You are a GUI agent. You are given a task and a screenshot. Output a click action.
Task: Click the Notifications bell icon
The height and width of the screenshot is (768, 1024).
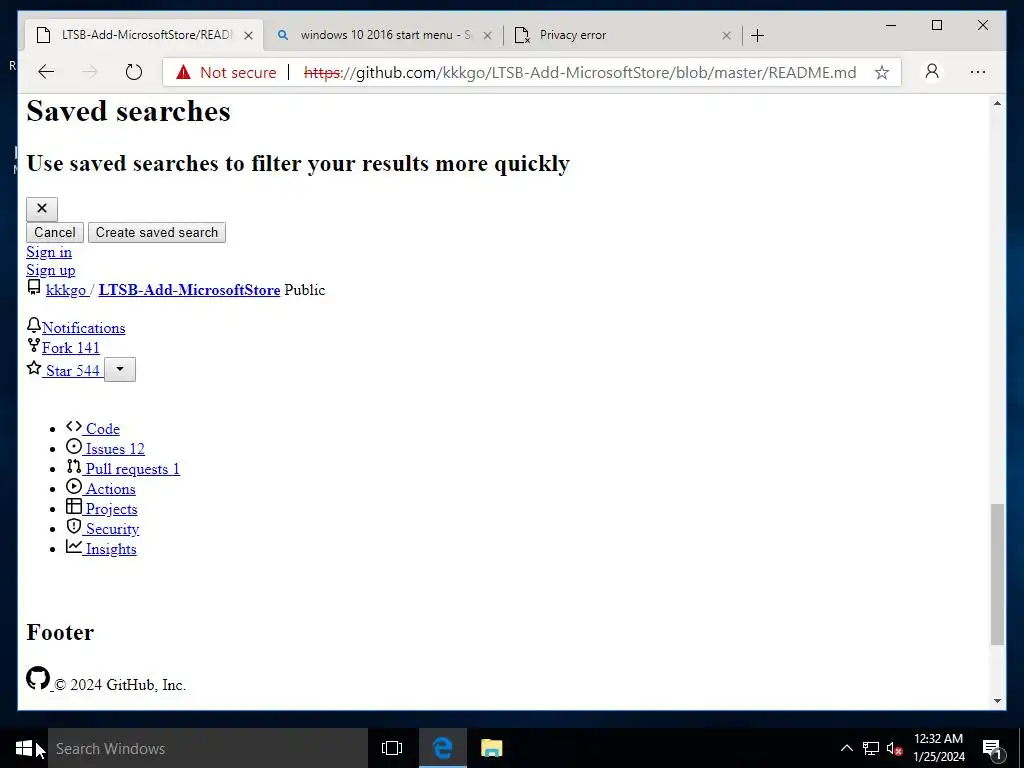tap(34, 325)
